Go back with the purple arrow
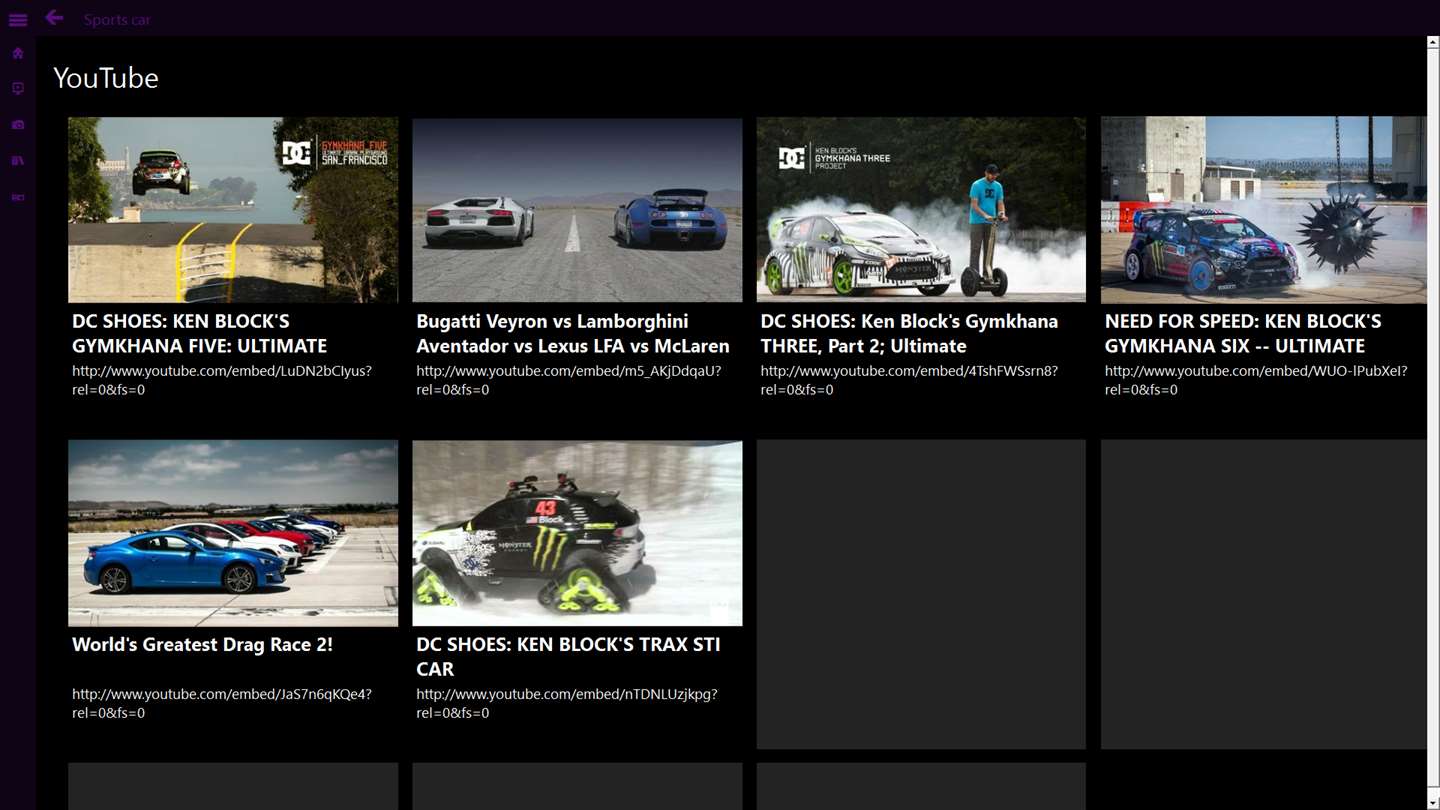Screen dimensions: 1440x810 pos(54,17)
